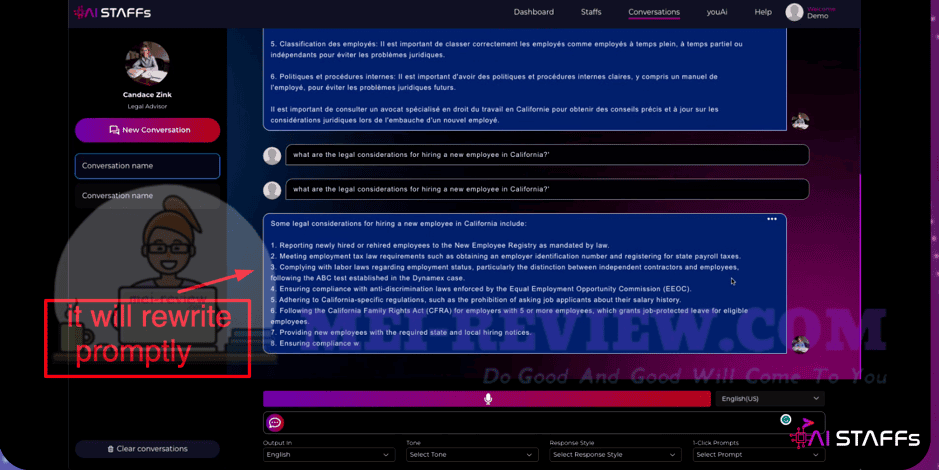Click the Demo user avatar in header
Image resolution: width=939 pixels, height=470 pixels.
(x=794, y=12)
